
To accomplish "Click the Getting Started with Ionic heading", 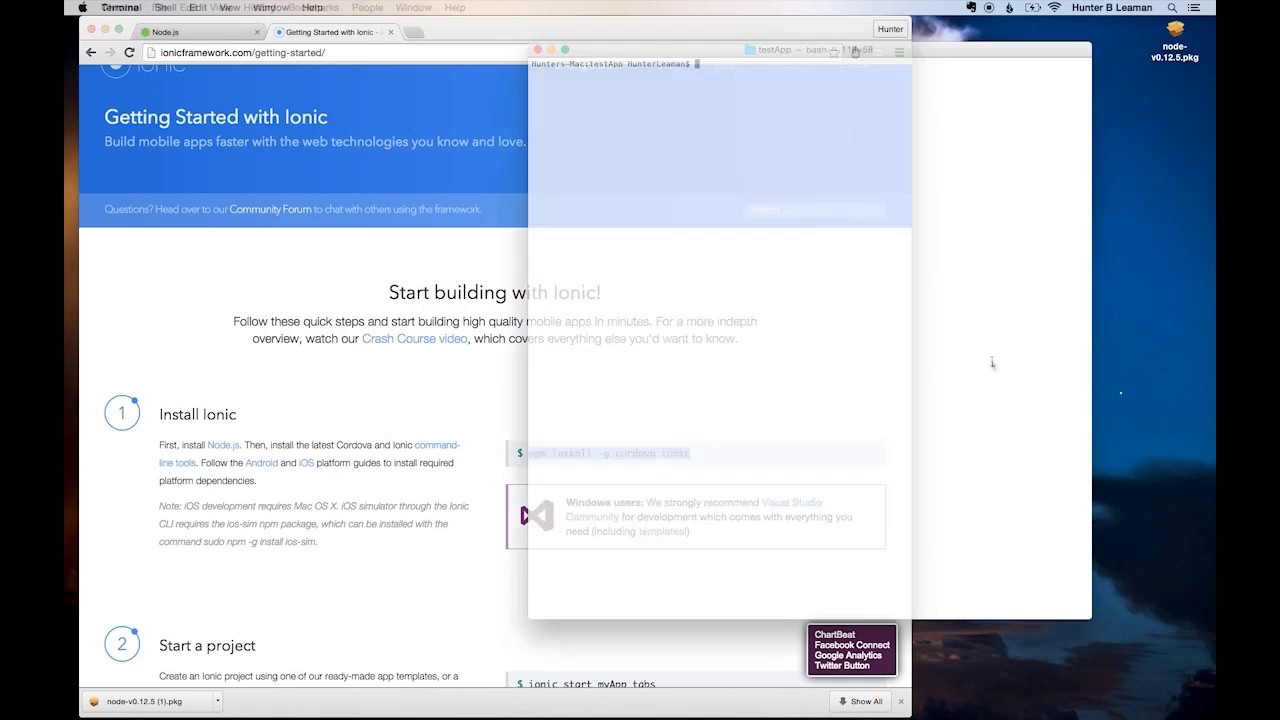I will [x=216, y=117].
